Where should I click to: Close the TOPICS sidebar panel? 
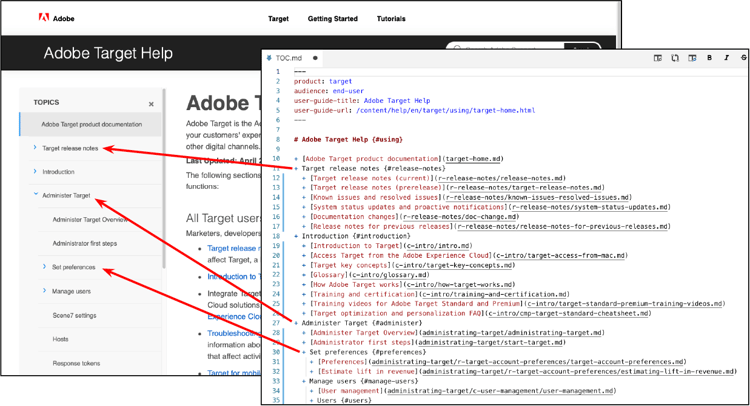pyautogui.click(x=151, y=104)
